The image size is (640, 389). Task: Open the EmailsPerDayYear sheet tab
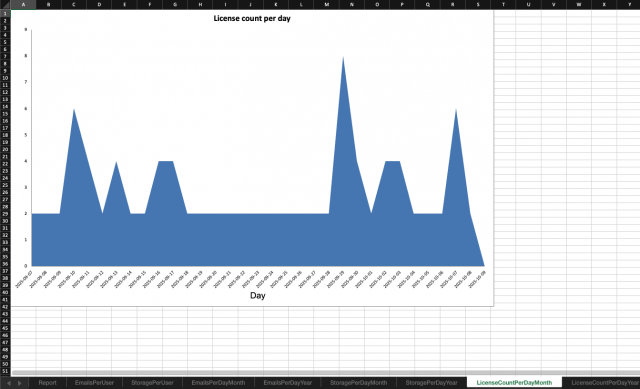click(x=288, y=383)
